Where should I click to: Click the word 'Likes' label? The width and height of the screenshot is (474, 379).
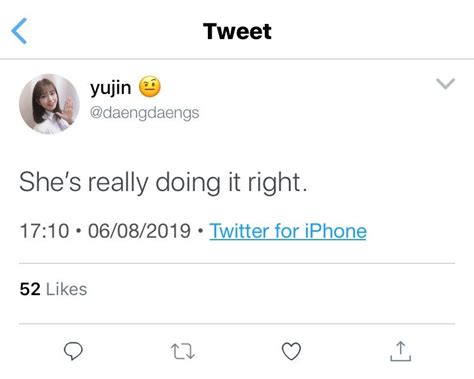click(66, 289)
